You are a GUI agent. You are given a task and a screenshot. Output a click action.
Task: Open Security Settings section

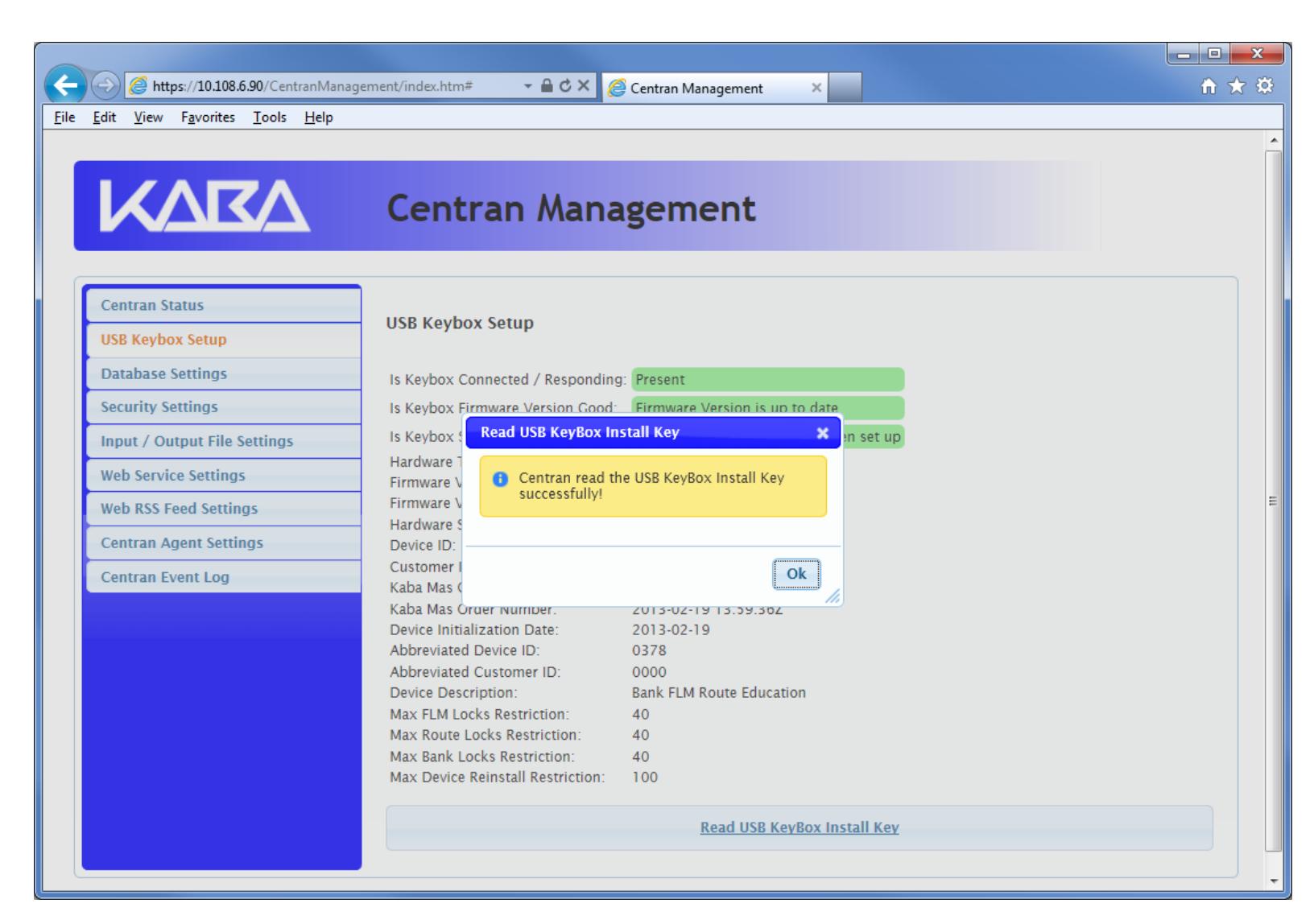(222, 407)
